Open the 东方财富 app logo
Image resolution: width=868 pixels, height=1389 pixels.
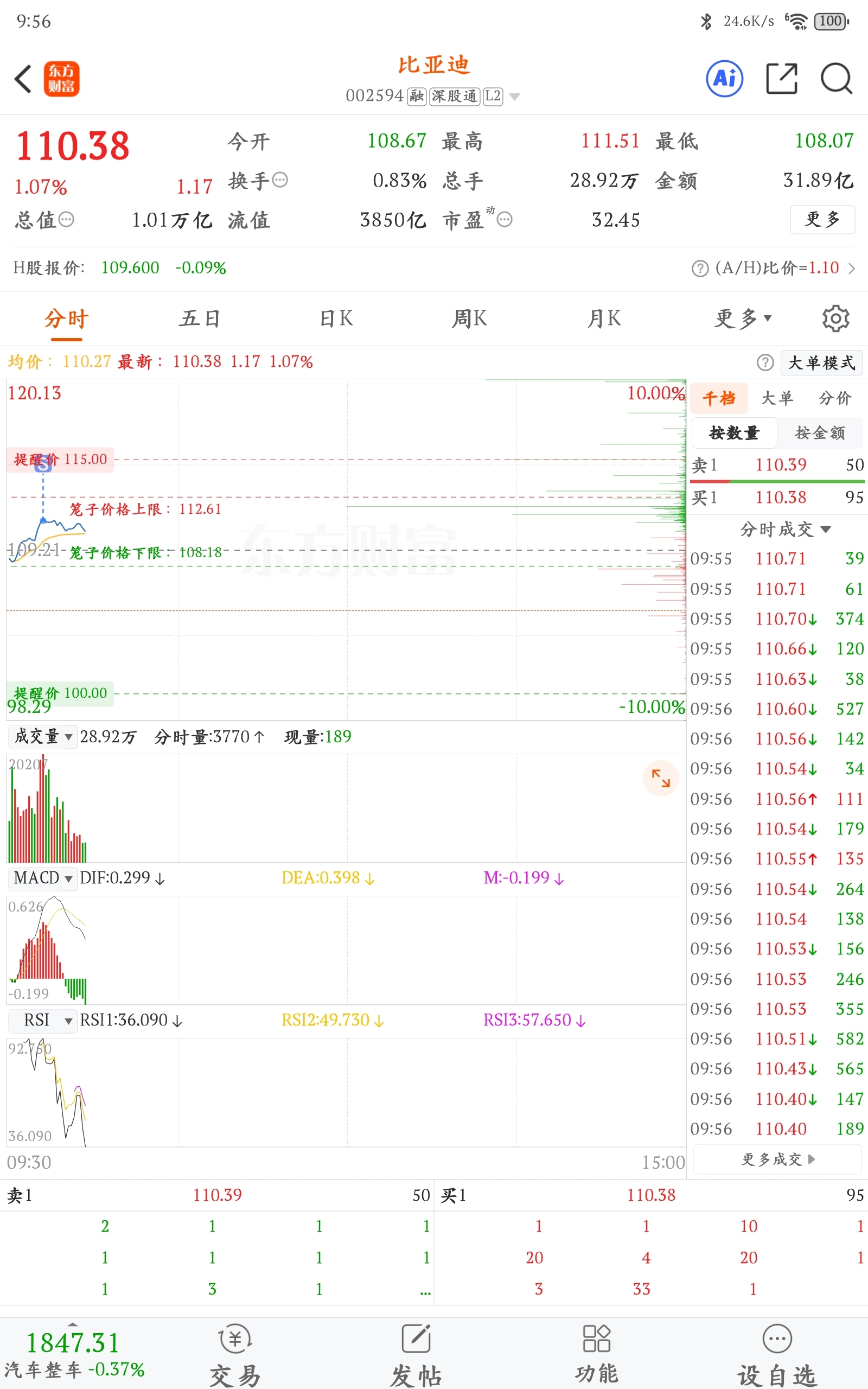tap(61, 79)
